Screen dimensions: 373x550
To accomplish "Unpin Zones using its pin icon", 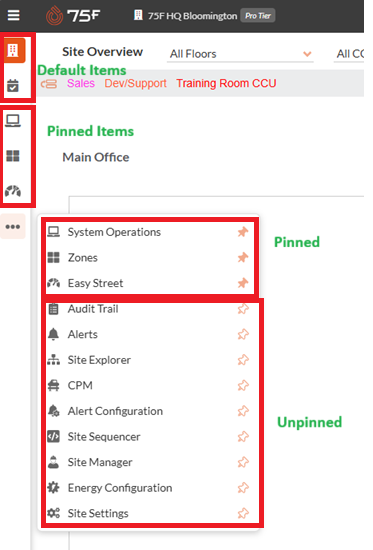I will (x=243, y=257).
